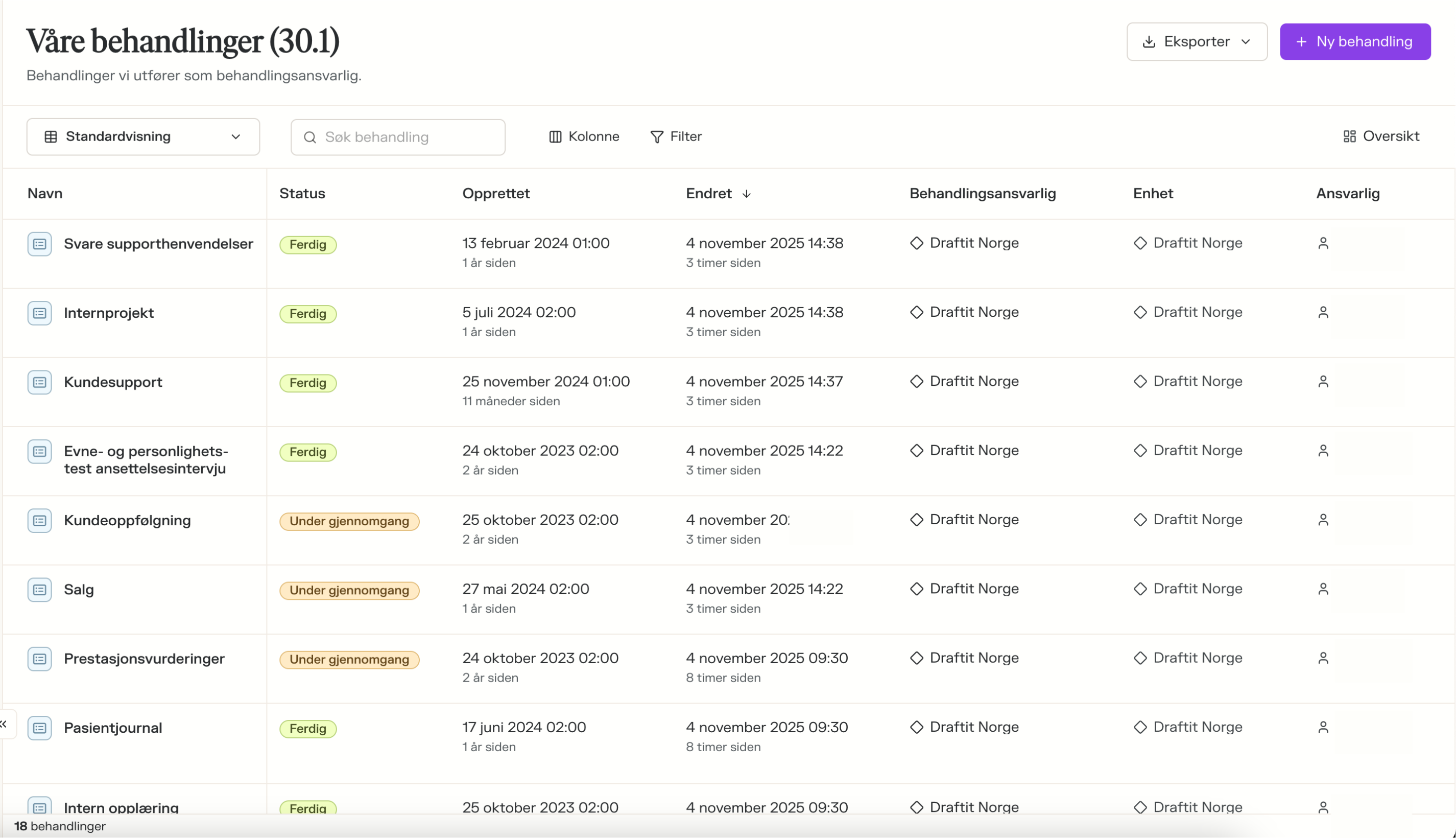
Task: Click the person icon in Internprojekt row
Action: [1323, 313]
